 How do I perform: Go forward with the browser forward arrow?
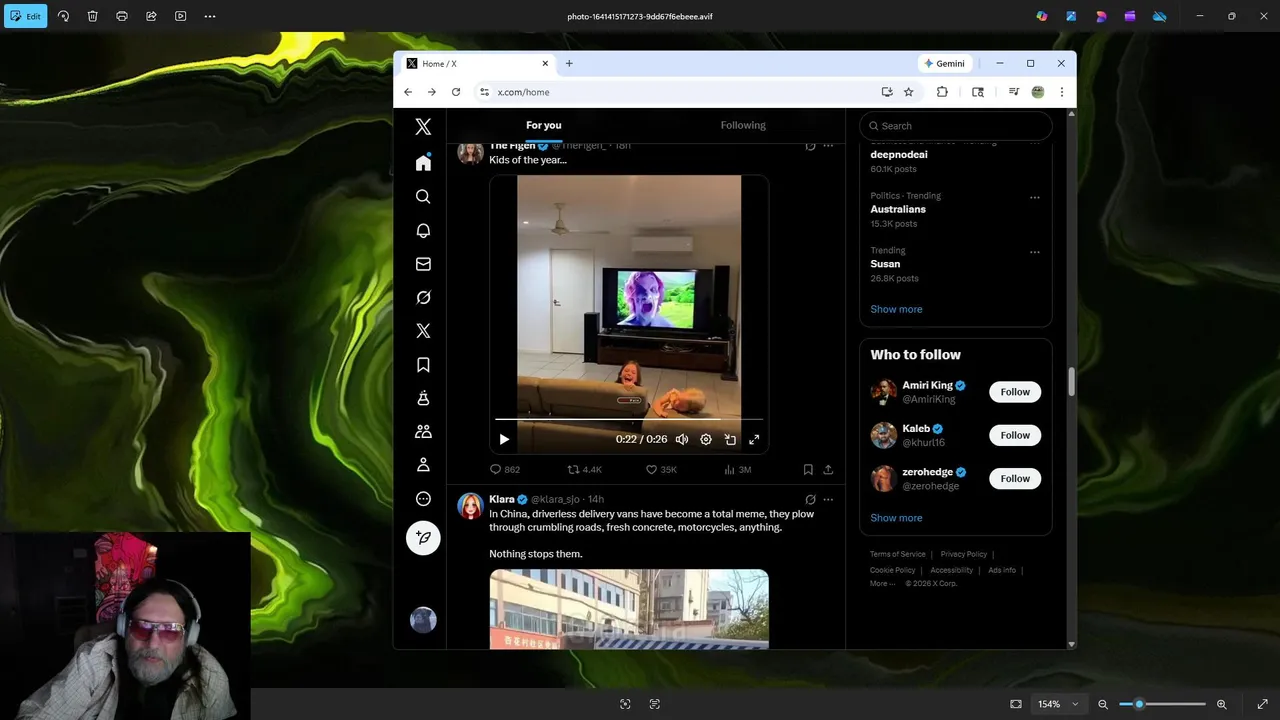coord(432,92)
